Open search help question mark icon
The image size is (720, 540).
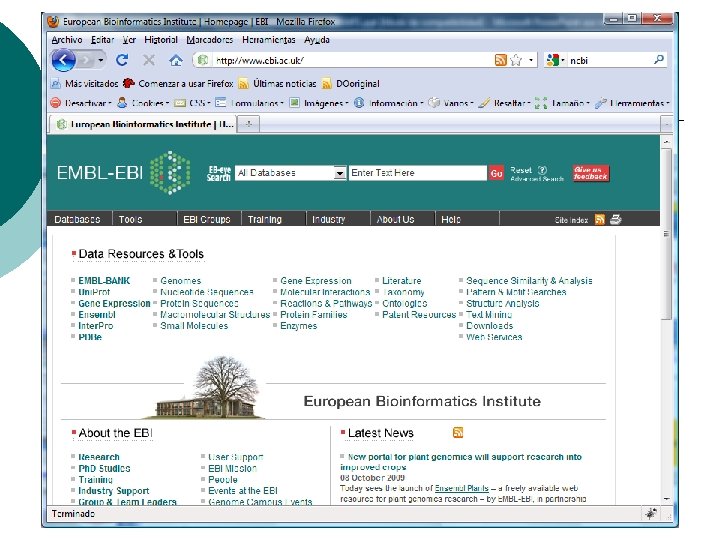(x=542, y=170)
